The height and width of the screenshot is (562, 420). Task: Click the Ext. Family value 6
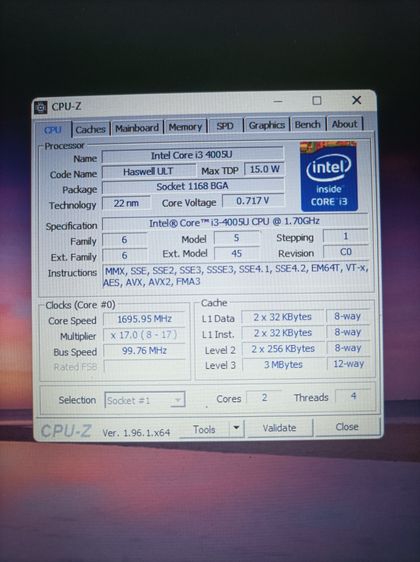click(124, 256)
